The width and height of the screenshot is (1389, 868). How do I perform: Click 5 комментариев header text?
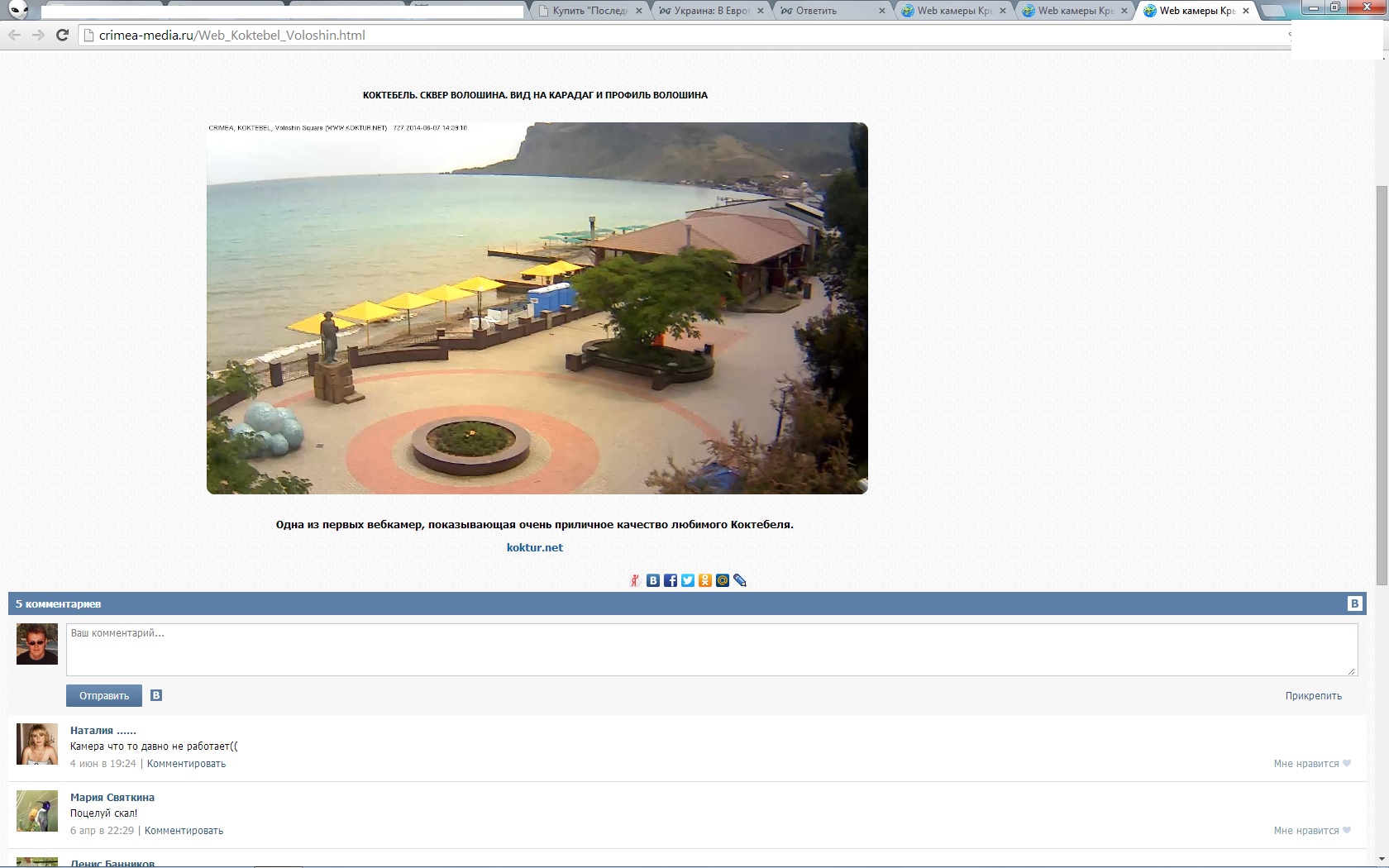tap(59, 603)
